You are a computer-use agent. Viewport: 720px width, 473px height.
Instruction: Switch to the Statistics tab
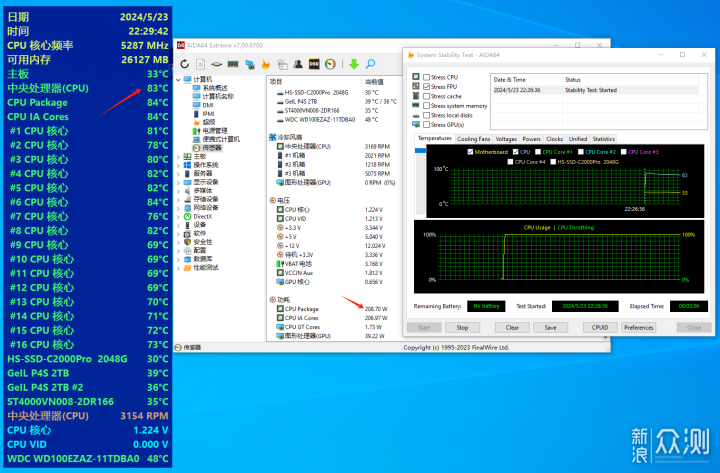603,139
